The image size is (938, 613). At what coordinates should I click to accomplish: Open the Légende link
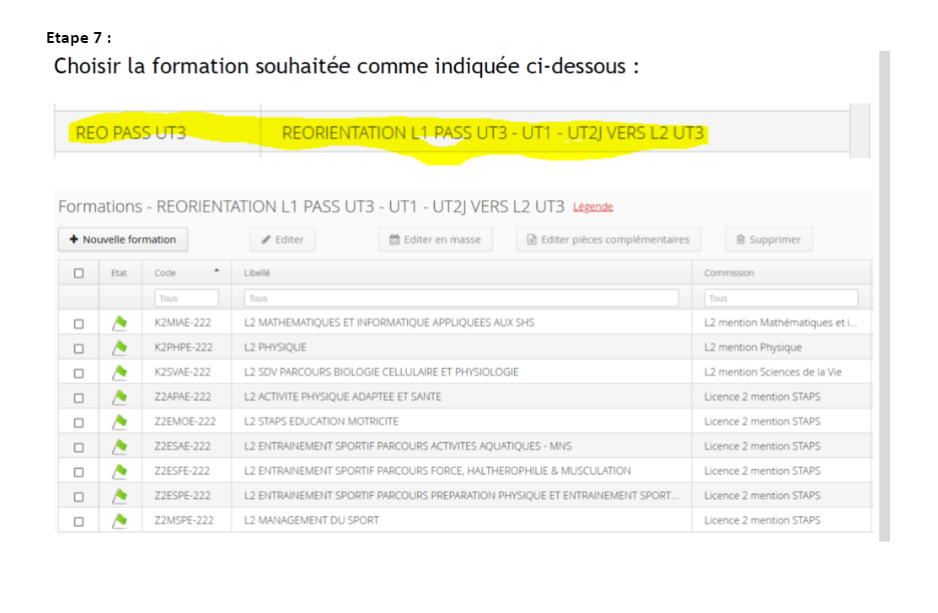pos(593,206)
